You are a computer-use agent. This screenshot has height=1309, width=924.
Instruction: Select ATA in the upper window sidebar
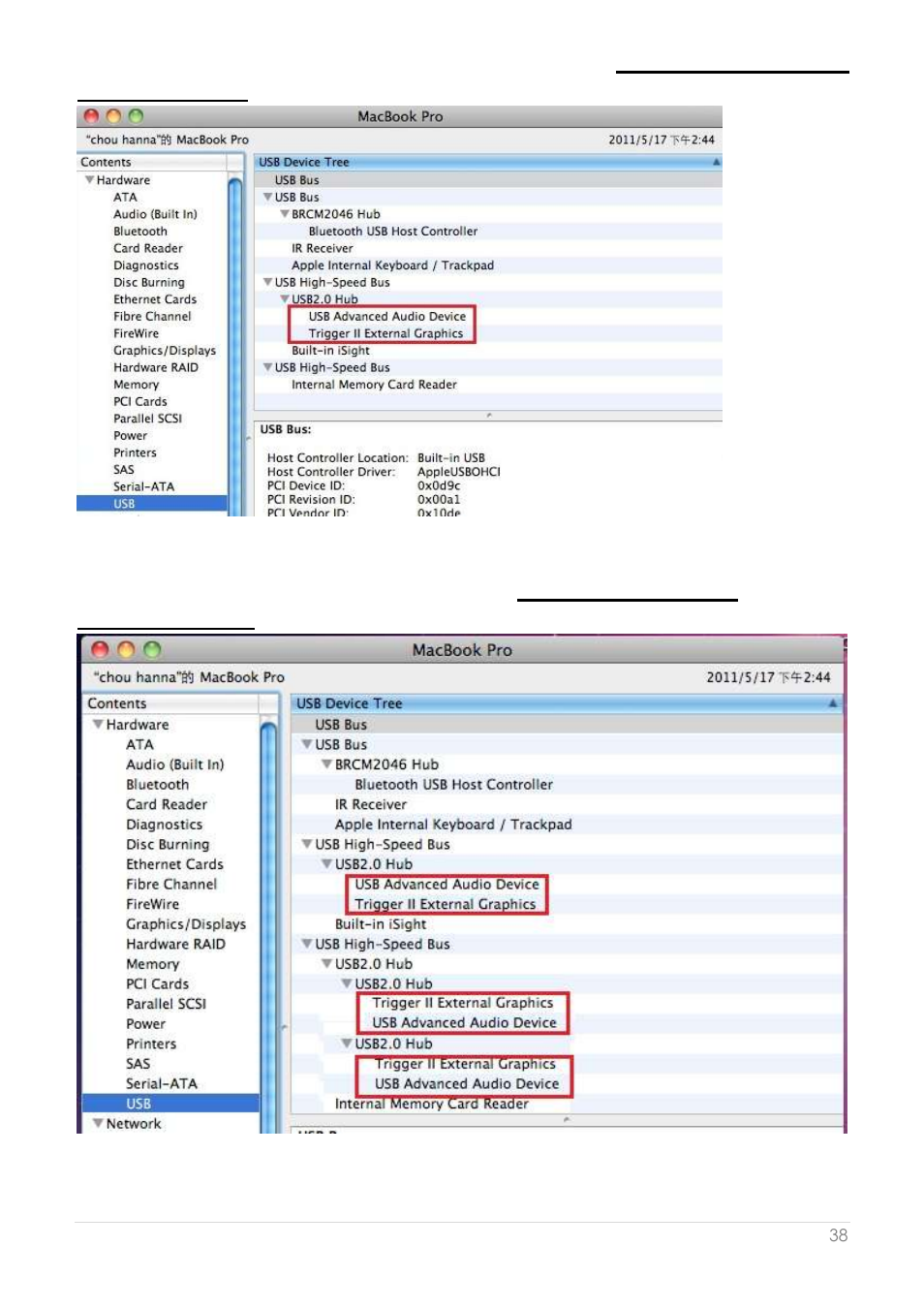point(126,198)
